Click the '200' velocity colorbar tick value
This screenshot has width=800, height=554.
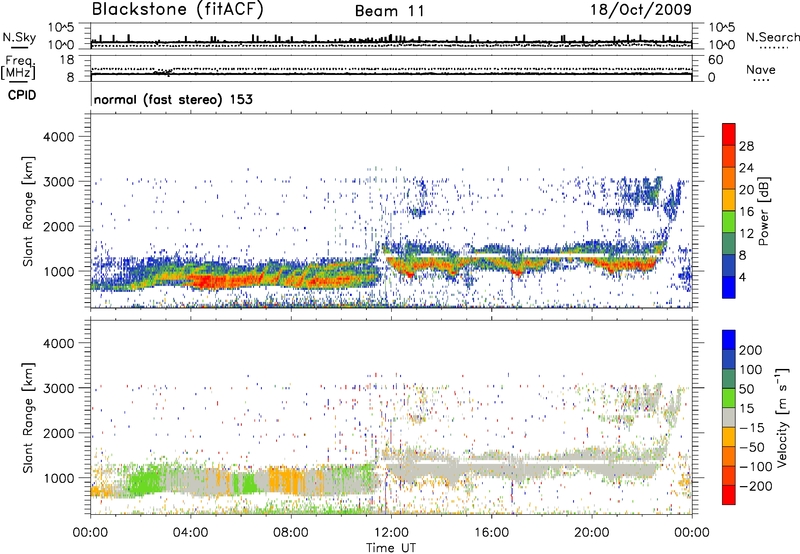[x=751, y=350]
